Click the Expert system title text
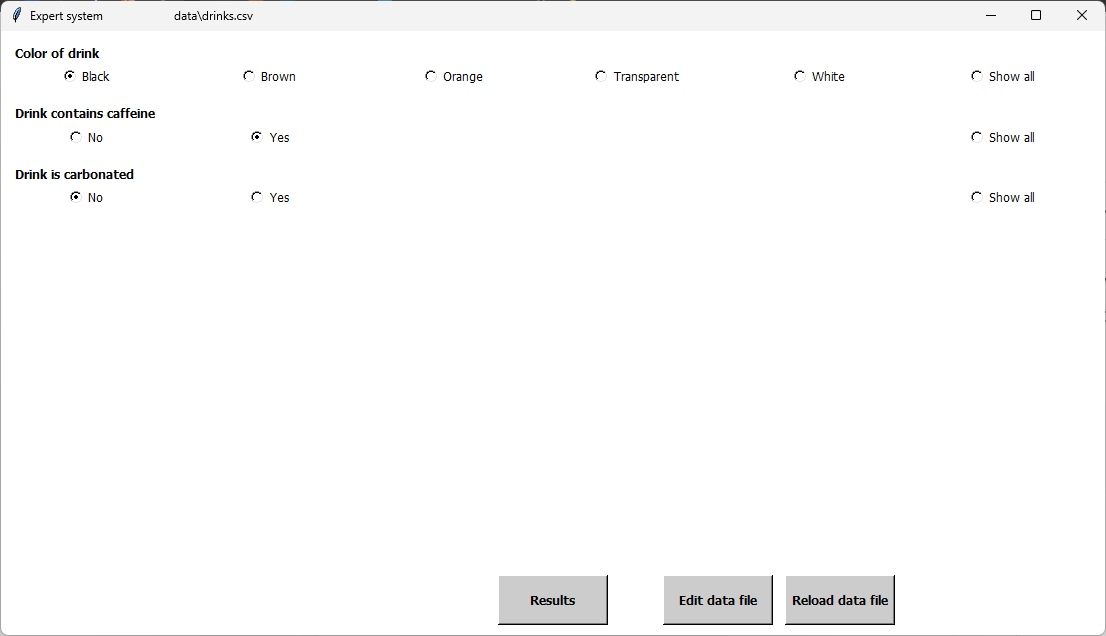1106x636 pixels. tap(65, 15)
